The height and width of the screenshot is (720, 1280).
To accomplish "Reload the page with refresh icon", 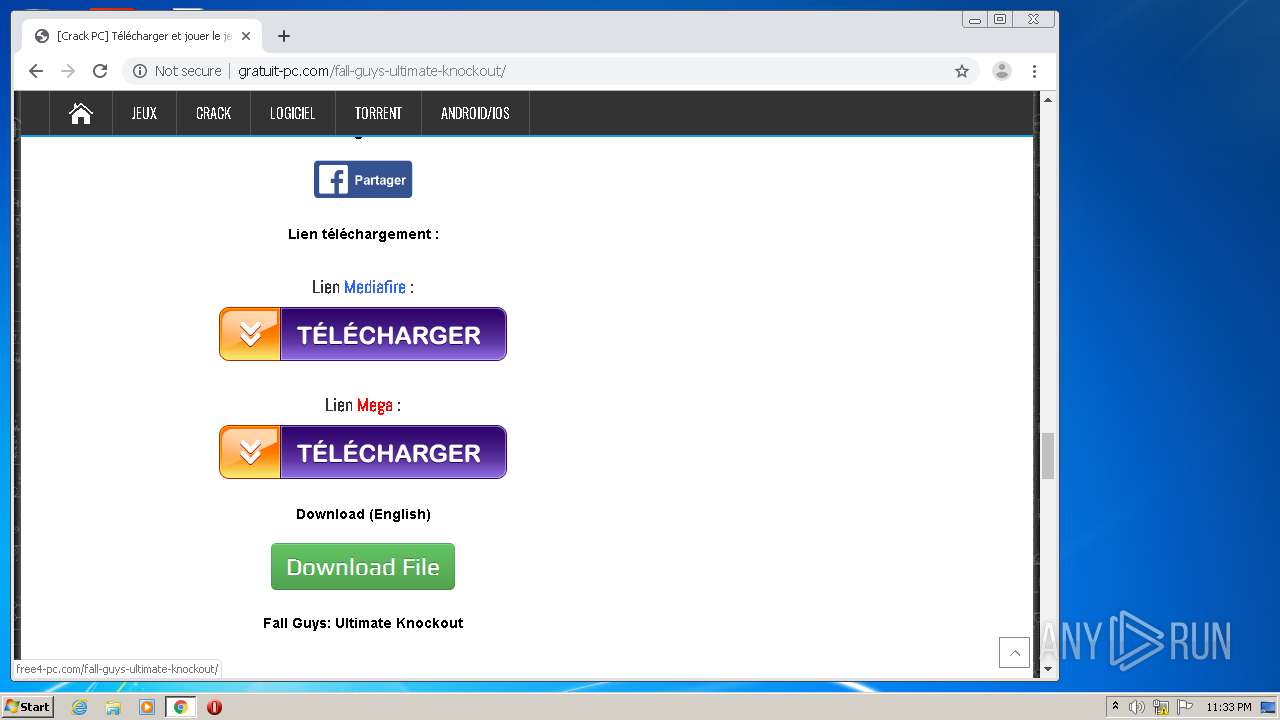I will (100, 71).
